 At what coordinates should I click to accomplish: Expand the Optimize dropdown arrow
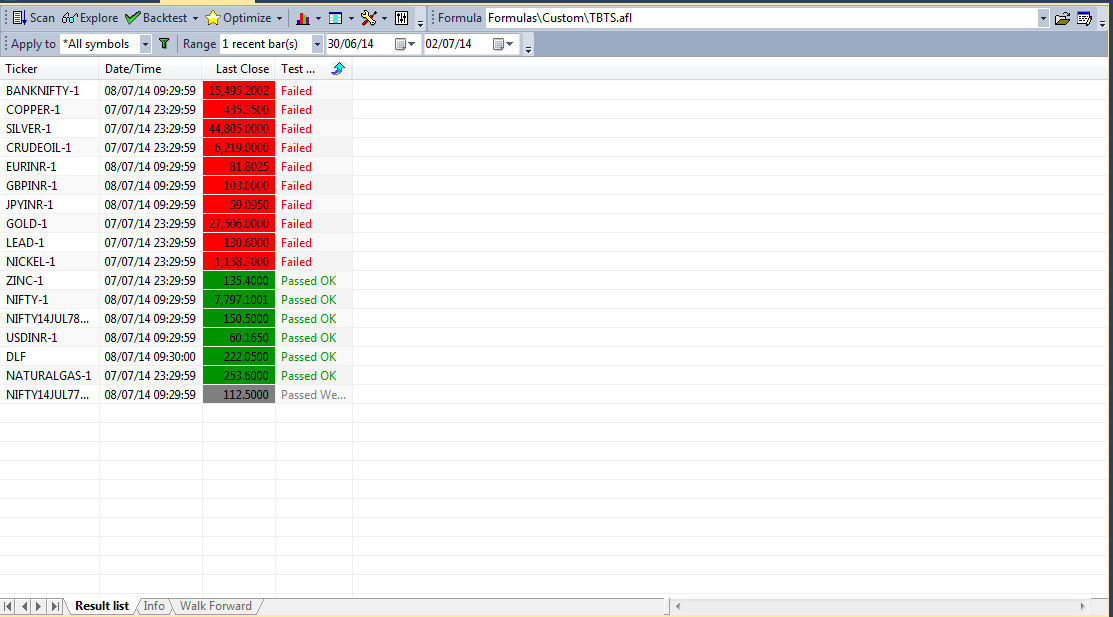[280, 18]
